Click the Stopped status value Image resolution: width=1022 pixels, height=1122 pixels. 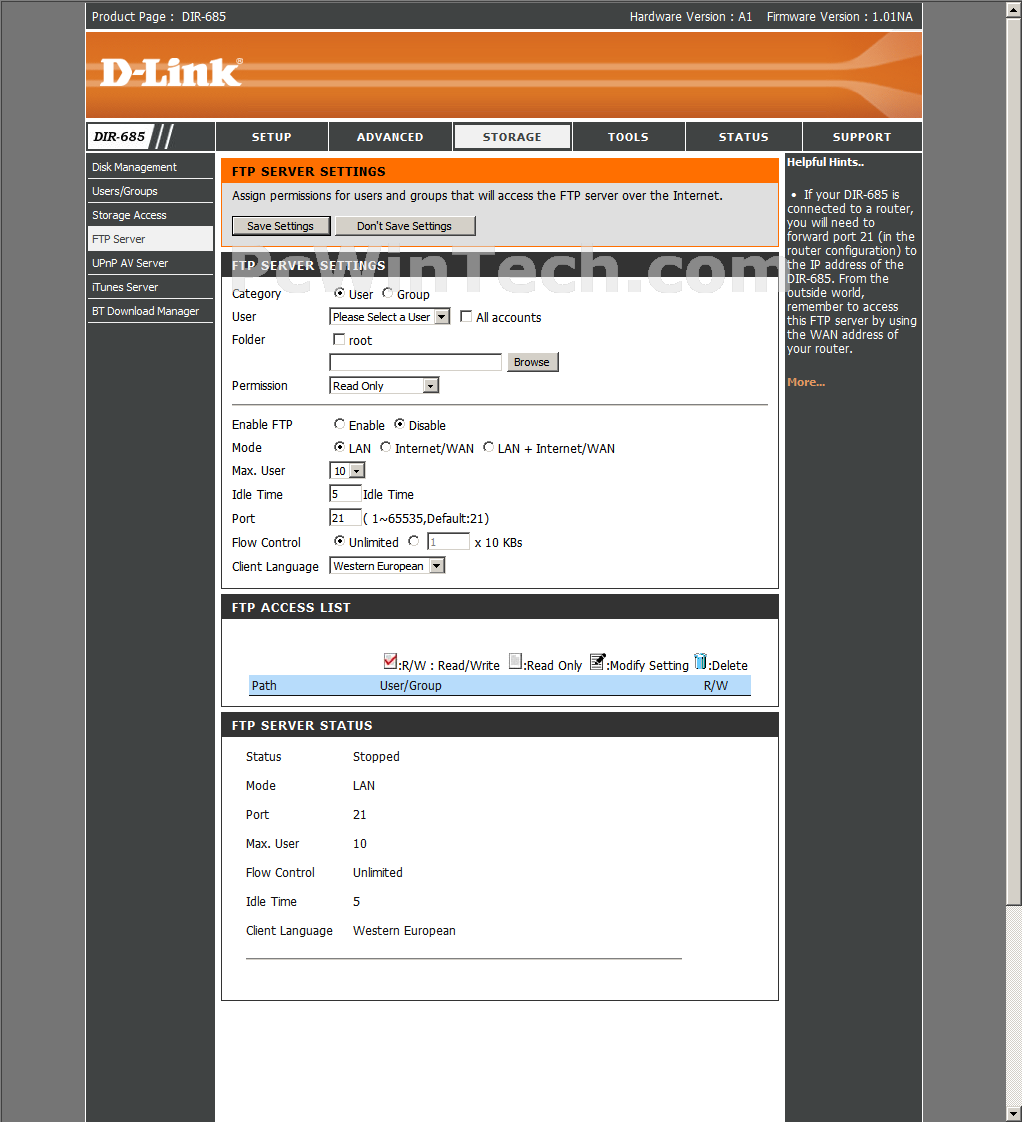pyautogui.click(x=376, y=756)
